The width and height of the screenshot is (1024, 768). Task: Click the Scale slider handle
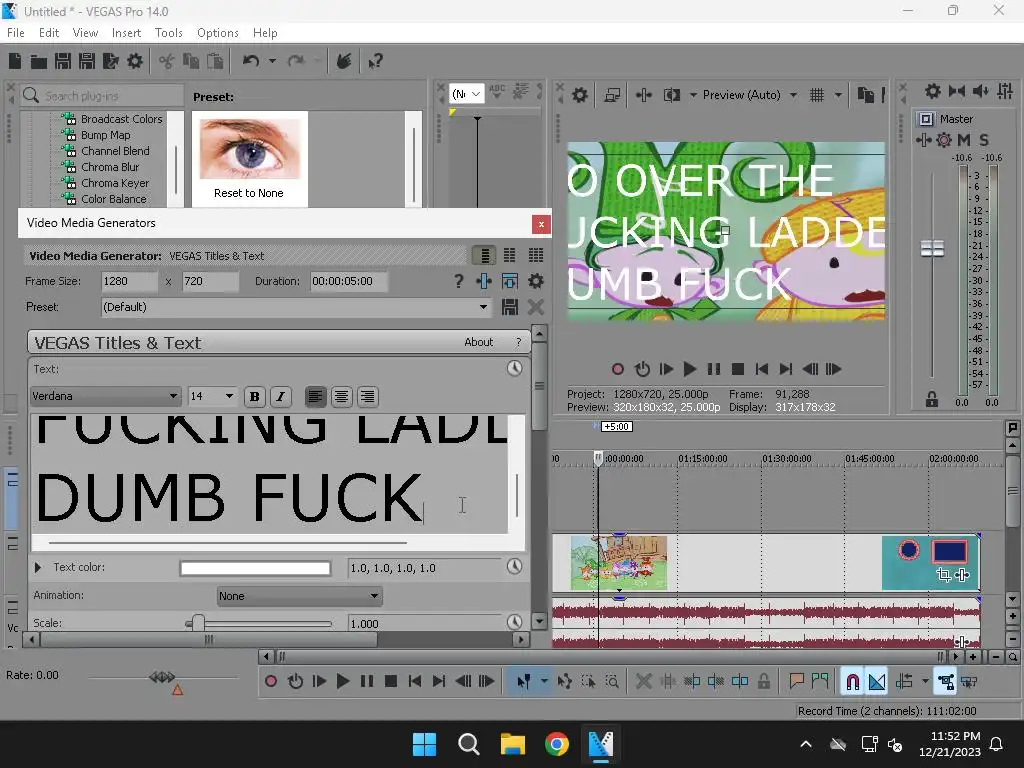[x=199, y=623]
